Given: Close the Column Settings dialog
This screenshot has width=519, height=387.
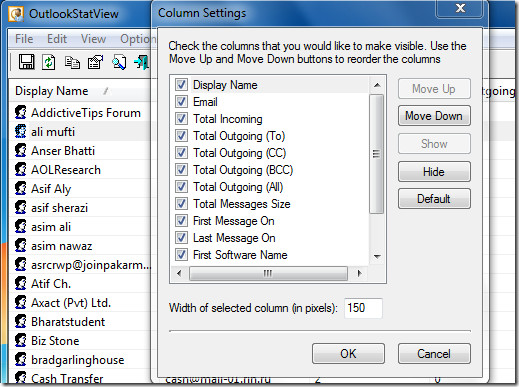Looking at the screenshot, I should [x=460, y=8].
